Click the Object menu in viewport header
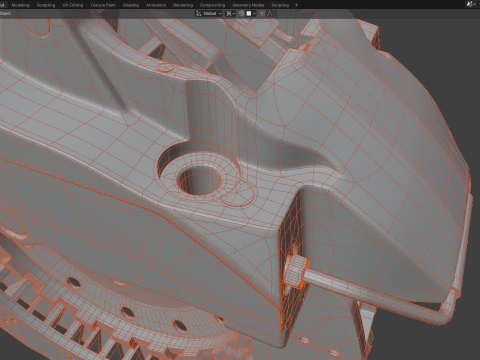The image size is (480, 360). pos(5,13)
